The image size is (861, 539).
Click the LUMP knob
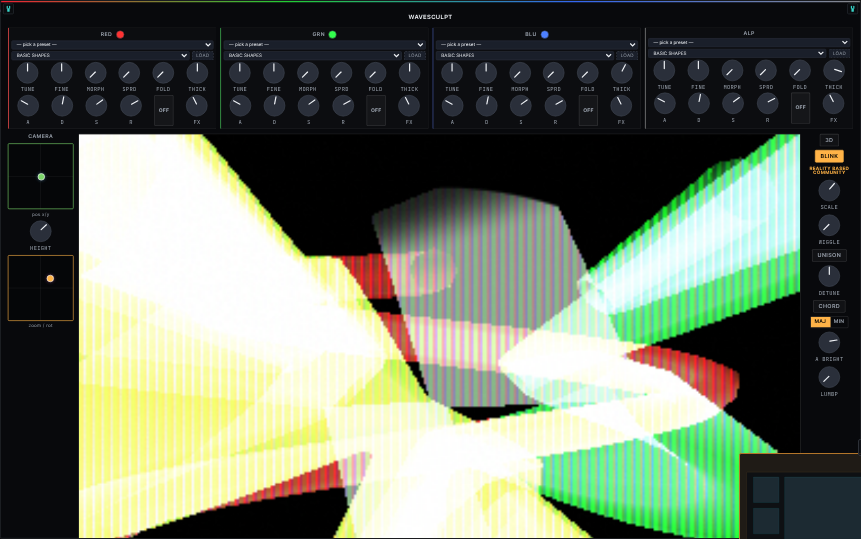pyautogui.click(x=829, y=378)
